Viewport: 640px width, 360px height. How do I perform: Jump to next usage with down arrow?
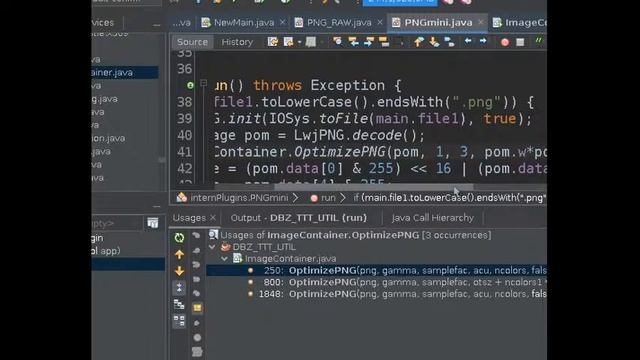179,271
